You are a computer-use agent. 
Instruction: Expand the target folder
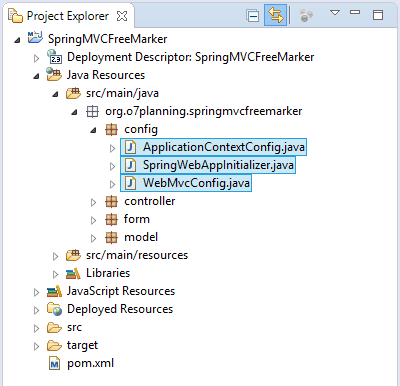(36, 346)
